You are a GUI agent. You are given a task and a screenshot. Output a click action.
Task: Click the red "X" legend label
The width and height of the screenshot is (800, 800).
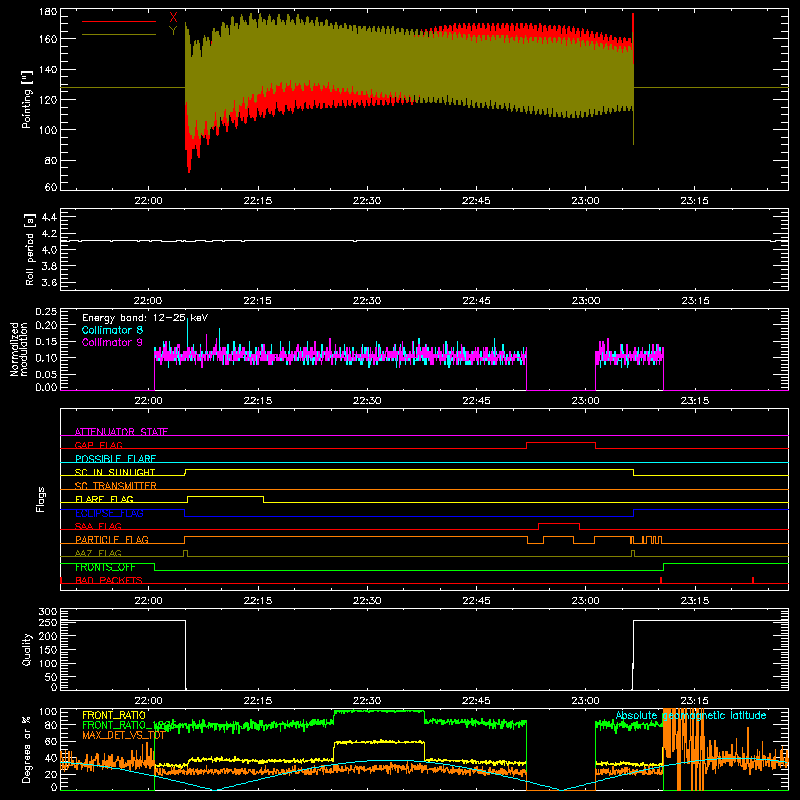(173, 17)
